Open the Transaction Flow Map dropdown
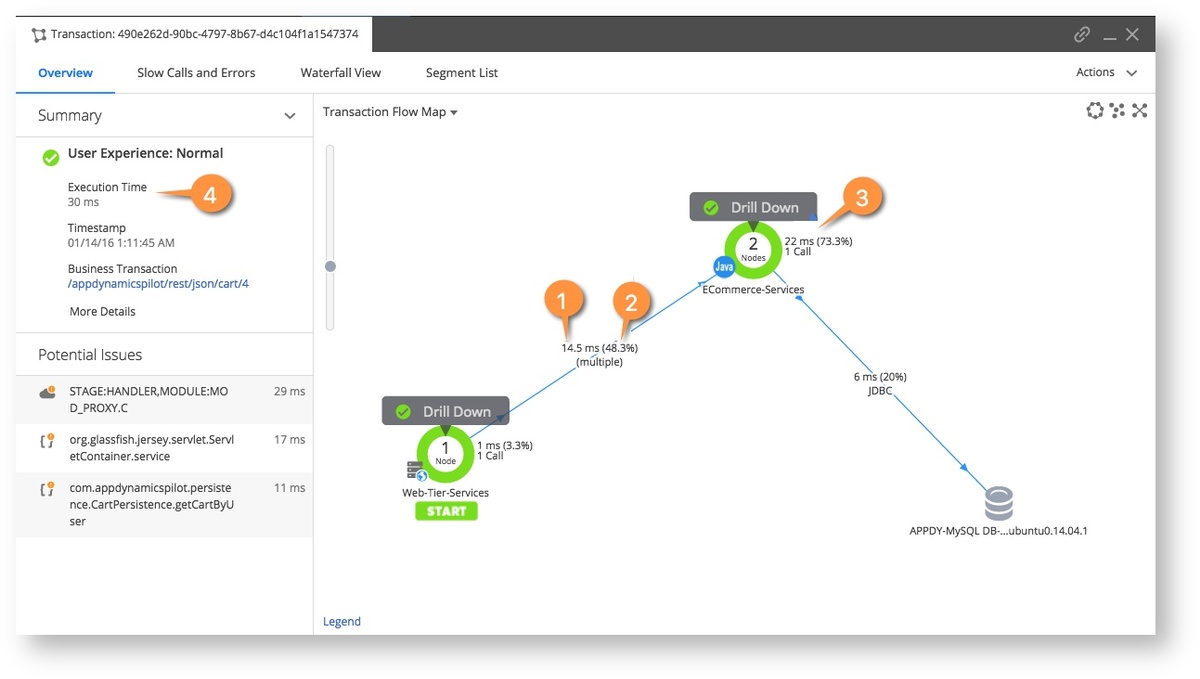 tap(390, 112)
